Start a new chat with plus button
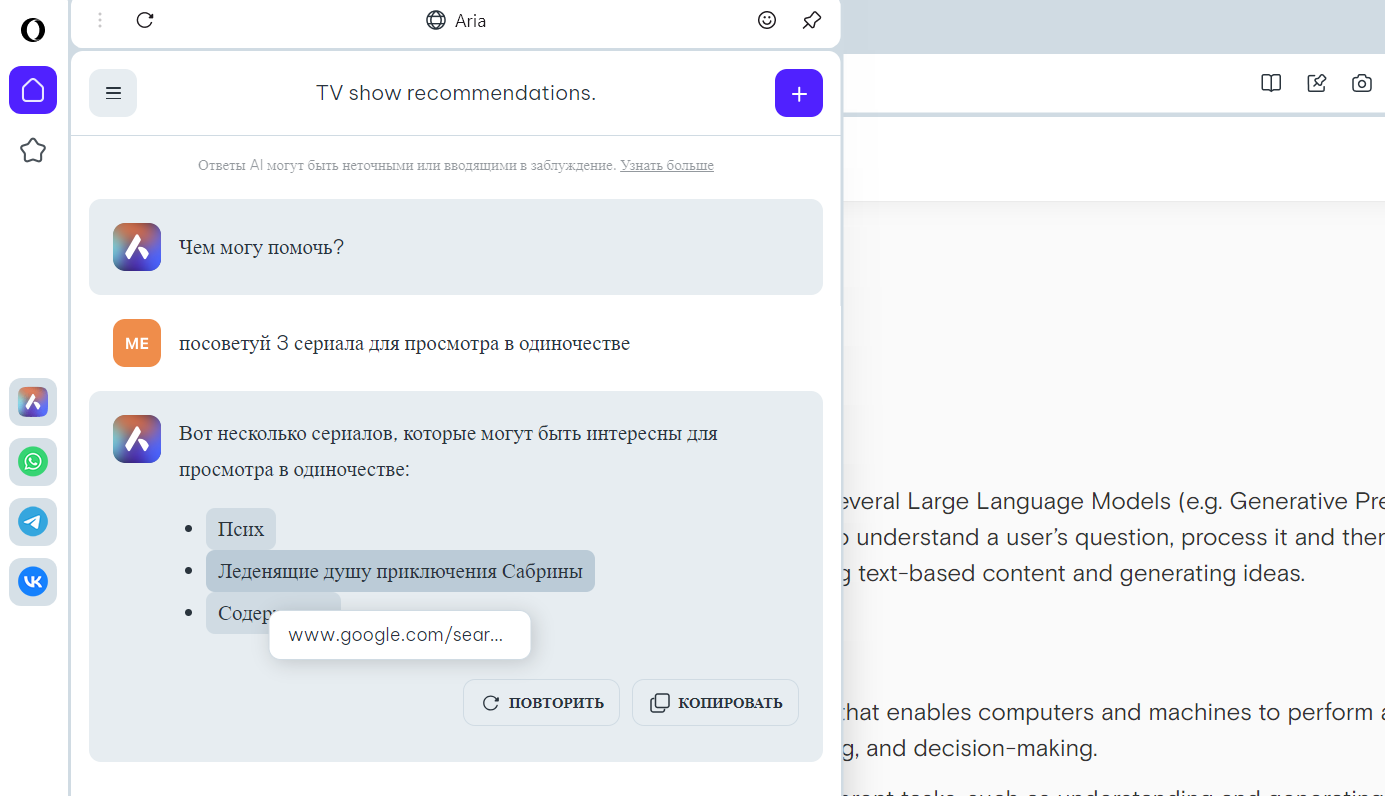 (x=799, y=93)
